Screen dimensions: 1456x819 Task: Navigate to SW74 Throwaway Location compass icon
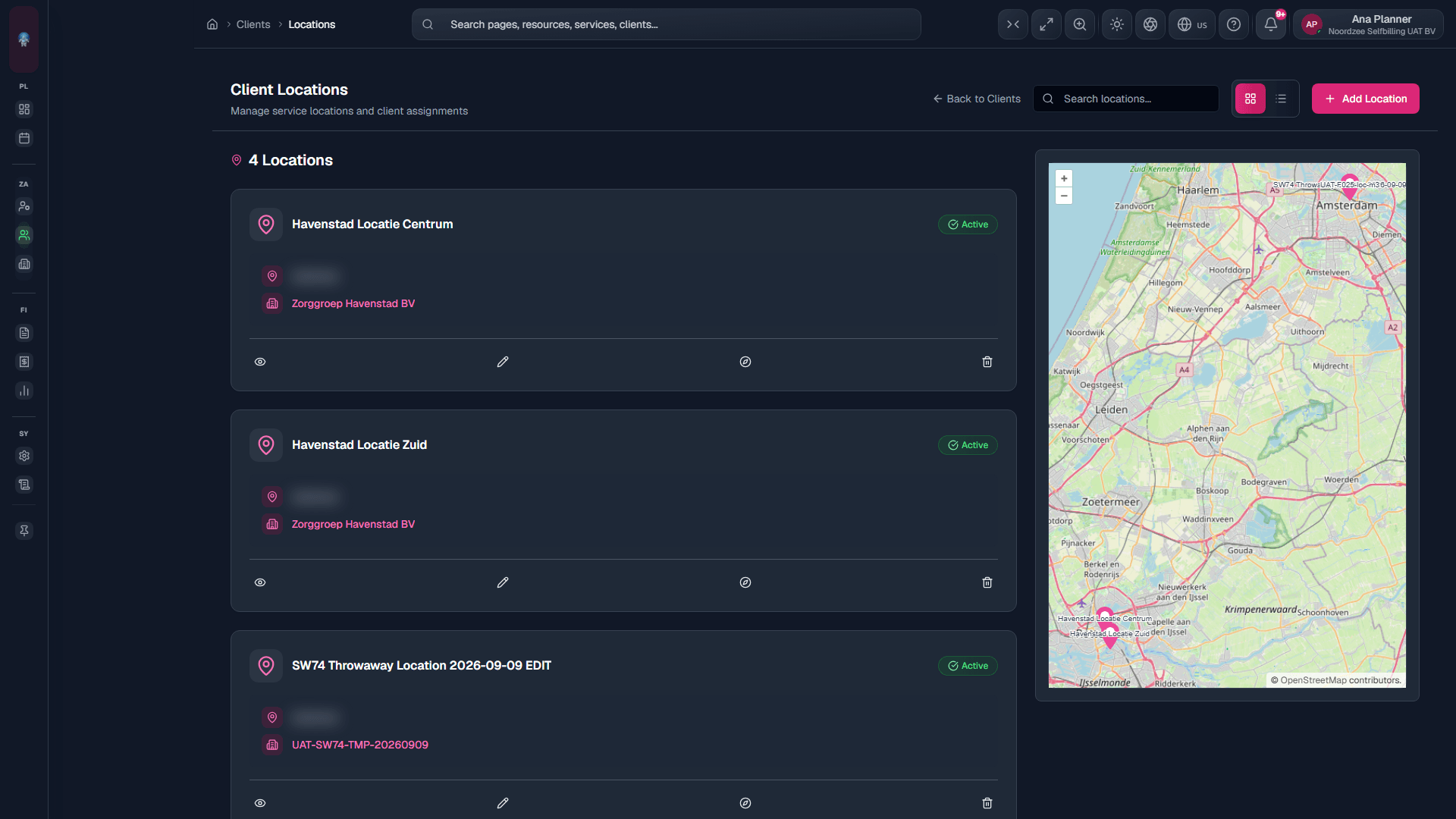click(745, 803)
